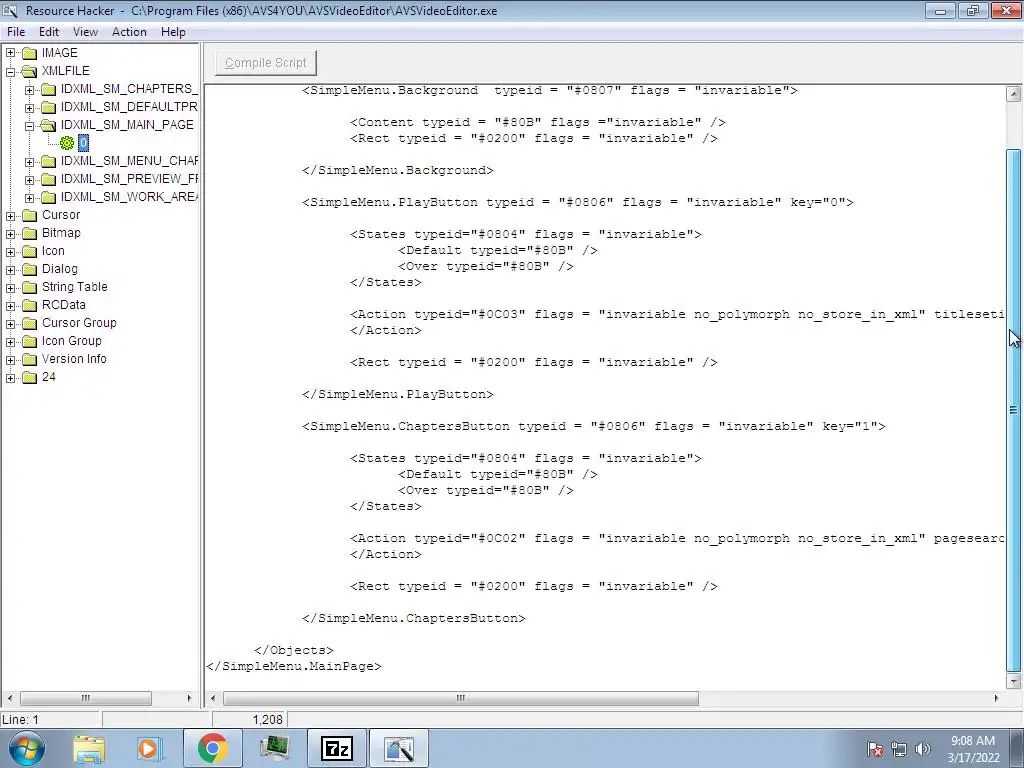Click the Bitmap folder icon

point(29,233)
